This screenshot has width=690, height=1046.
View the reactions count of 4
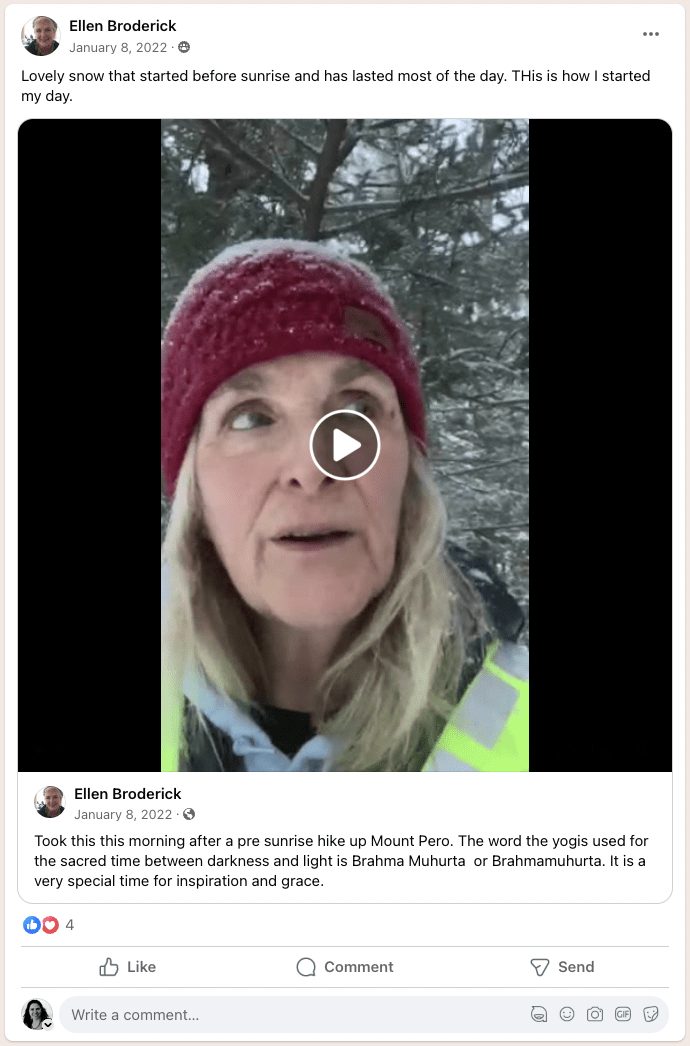click(x=69, y=925)
